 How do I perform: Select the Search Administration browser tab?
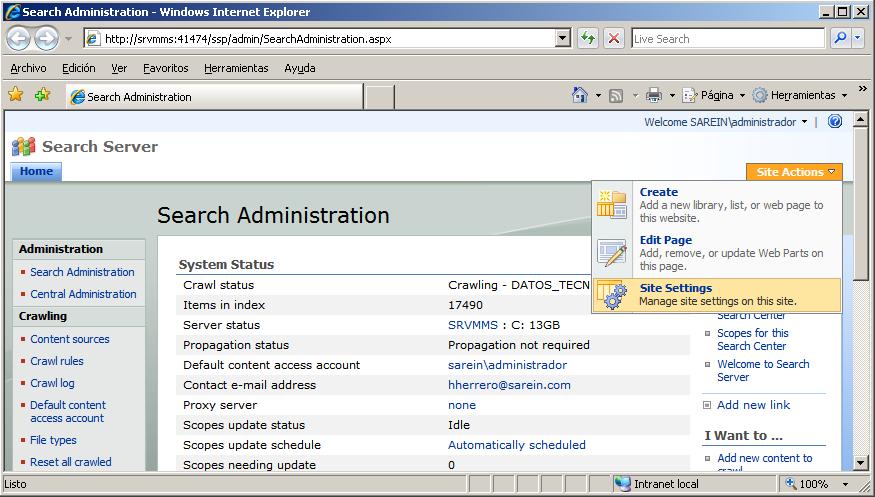coord(215,96)
